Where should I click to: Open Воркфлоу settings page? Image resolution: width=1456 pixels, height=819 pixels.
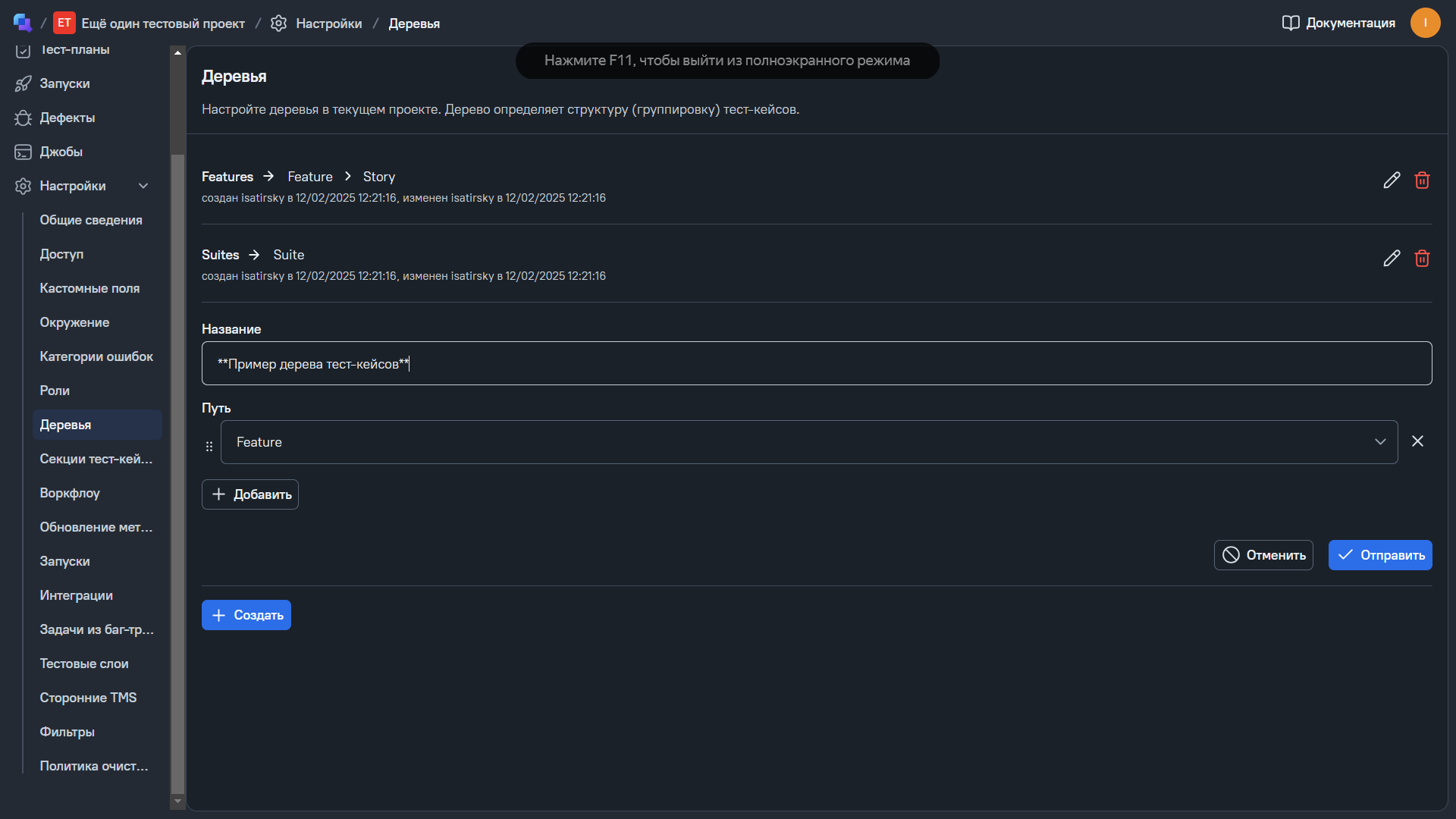point(70,493)
